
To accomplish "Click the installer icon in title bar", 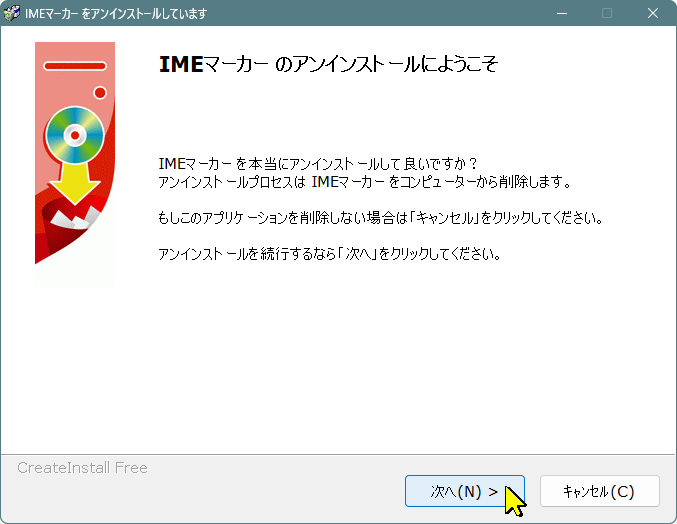I will point(12,13).
